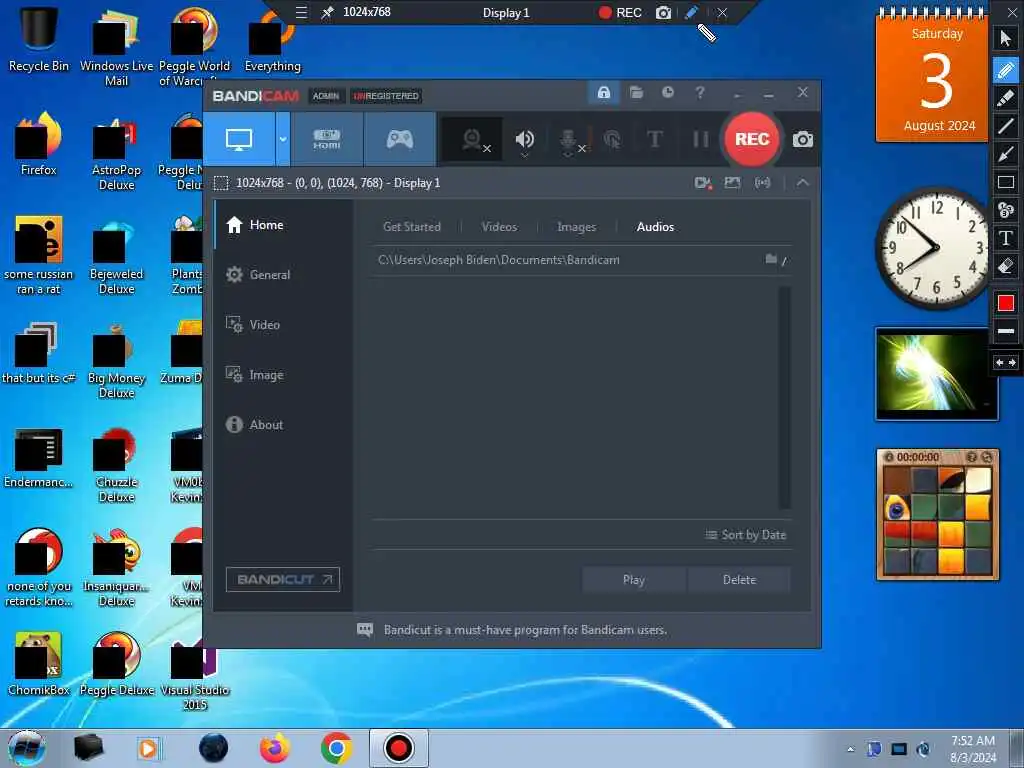Open the Home section in sidebar
This screenshot has height=768, width=1024.
tap(283, 225)
